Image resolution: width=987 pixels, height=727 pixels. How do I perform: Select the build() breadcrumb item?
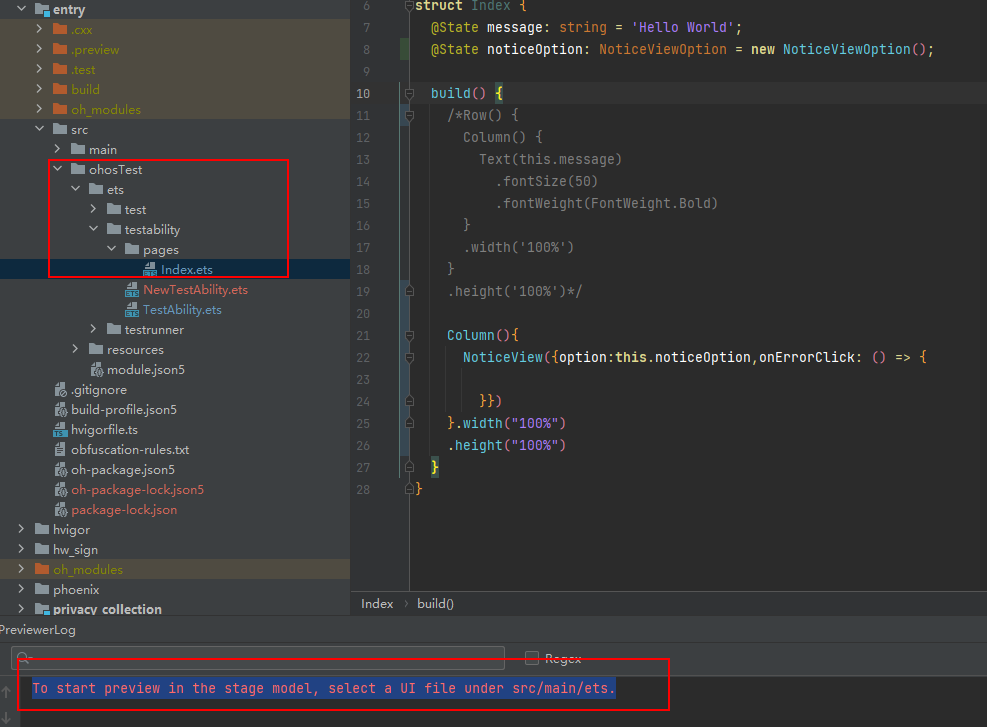click(436, 604)
